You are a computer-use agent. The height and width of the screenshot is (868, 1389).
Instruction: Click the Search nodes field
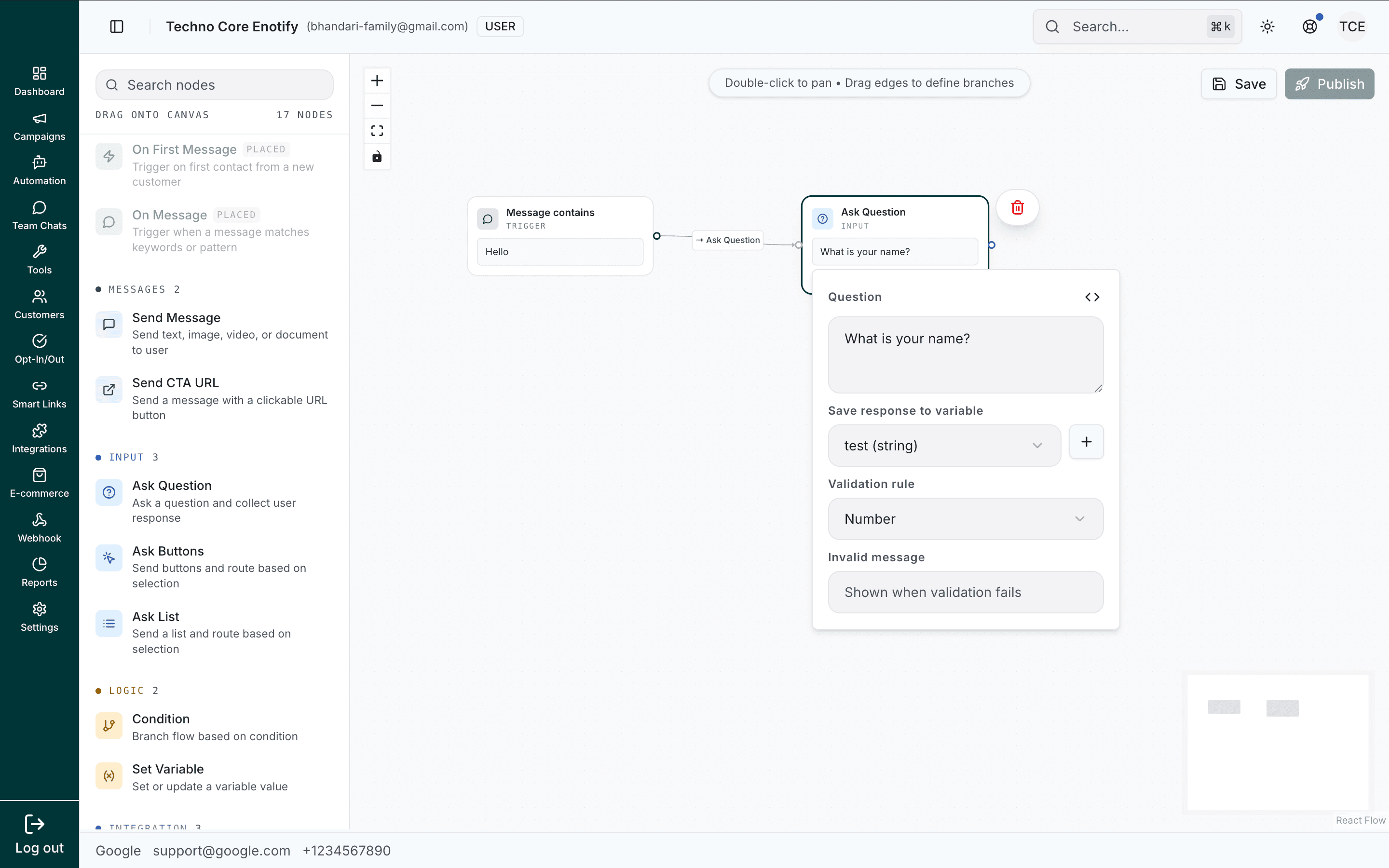point(214,85)
